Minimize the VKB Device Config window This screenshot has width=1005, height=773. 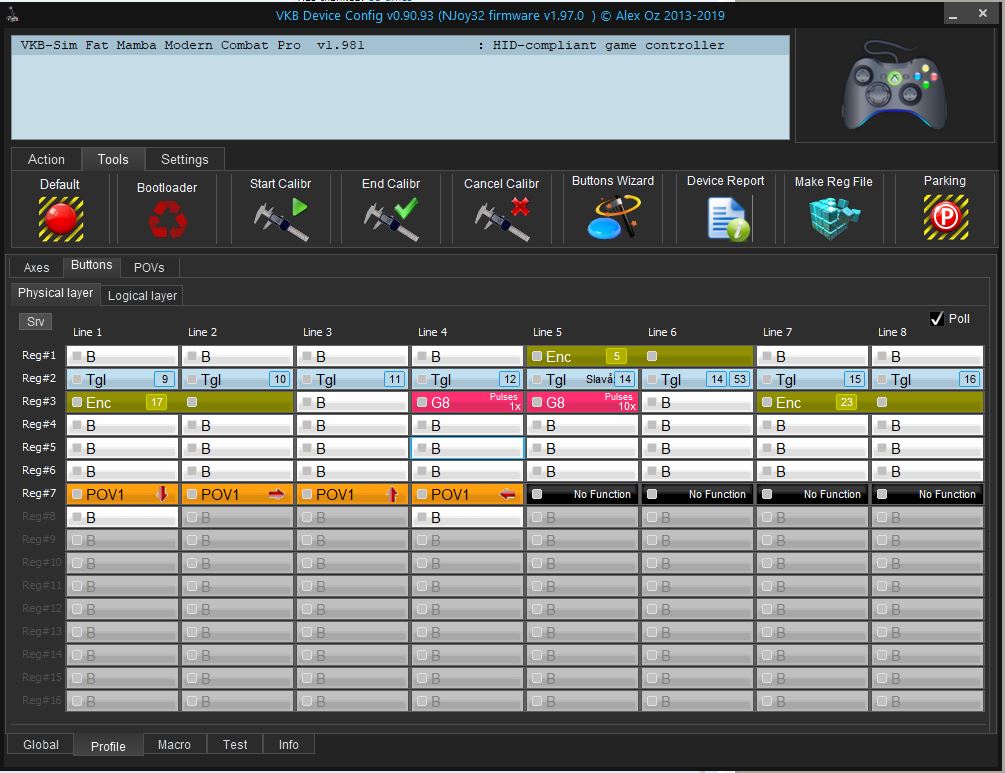(953, 15)
